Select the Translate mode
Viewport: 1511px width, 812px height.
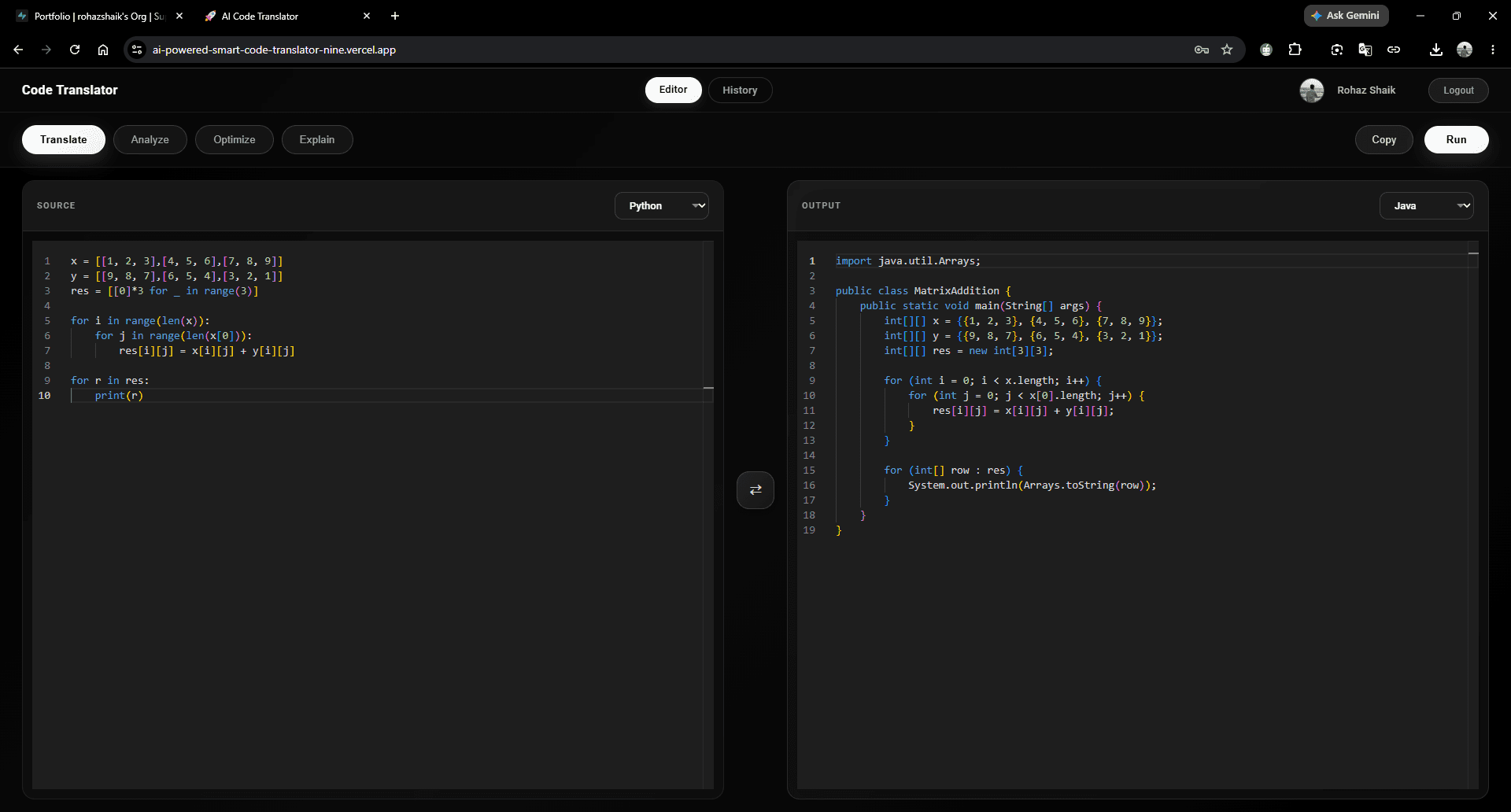pos(64,139)
